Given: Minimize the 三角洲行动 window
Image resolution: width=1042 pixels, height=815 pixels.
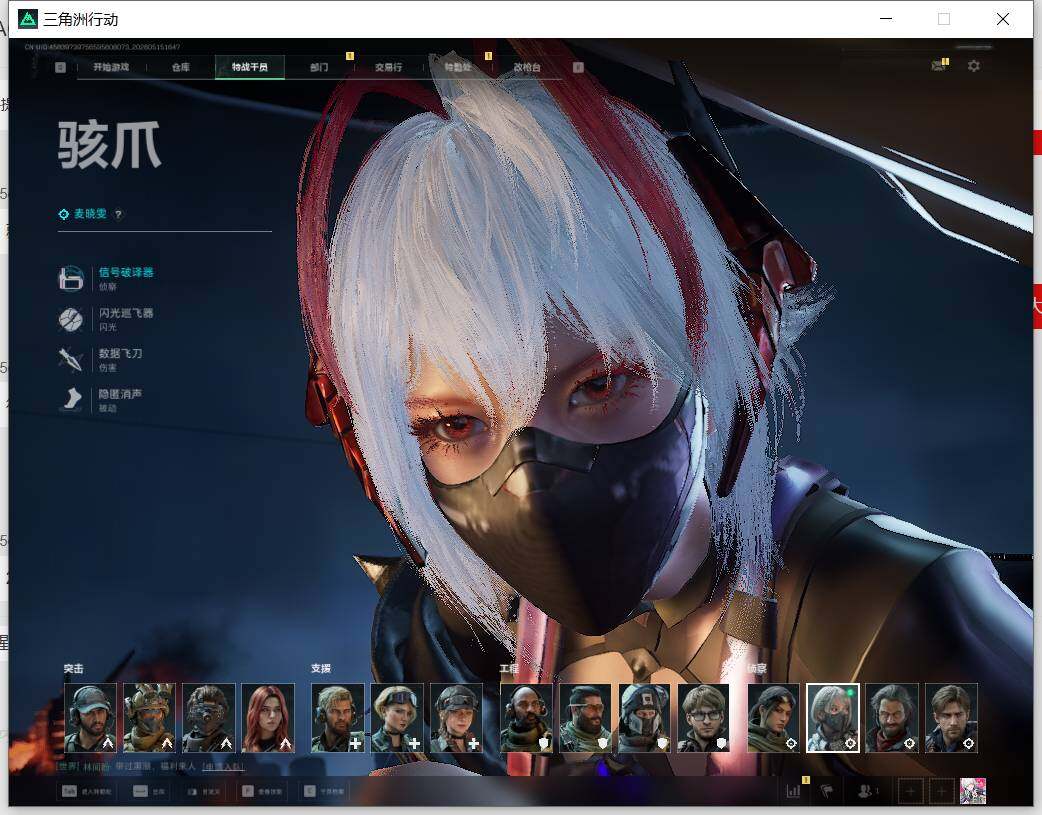Looking at the screenshot, I should pyautogui.click(x=886, y=19).
